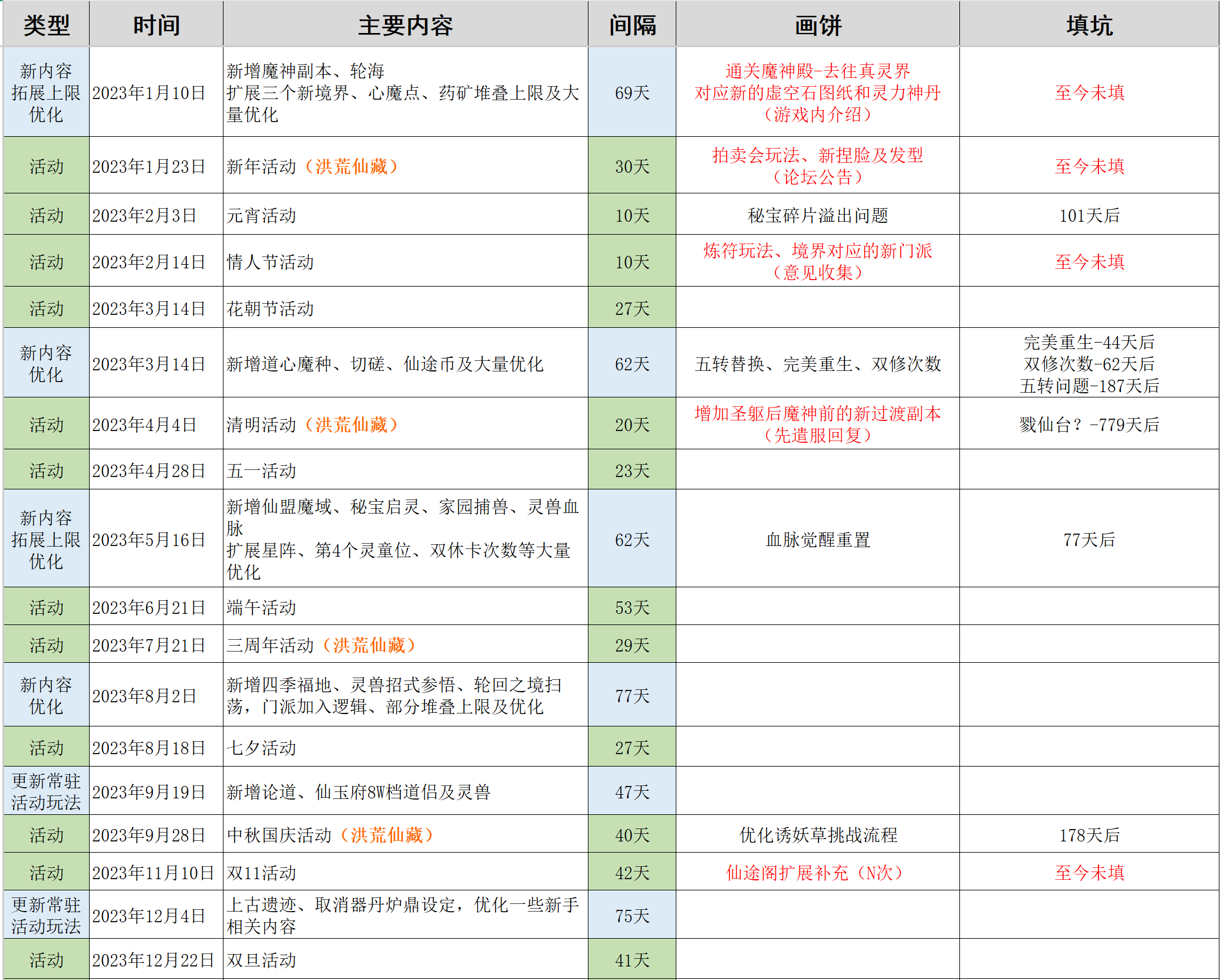The height and width of the screenshot is (980, 1220).
Task: Select the cell 通关魔神殿-去往真灵界
Action: [x=818, y=92]
